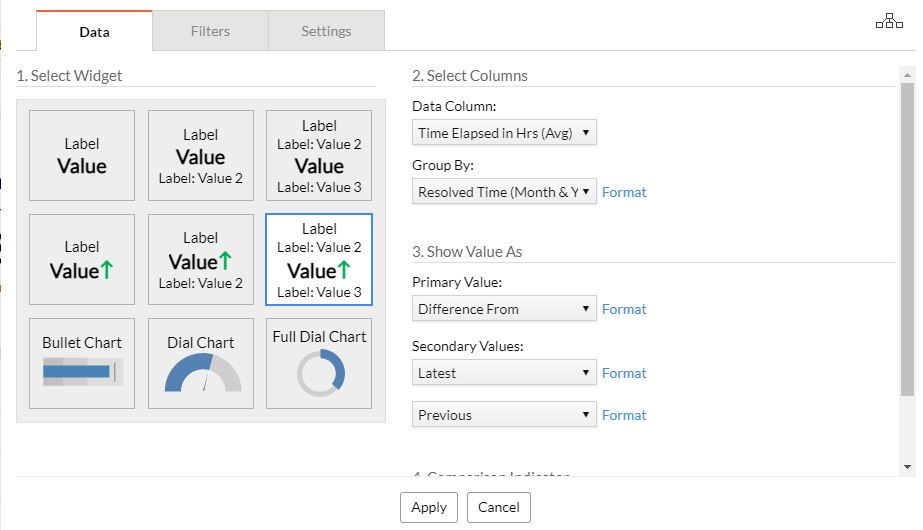Switch to the Filters tab
The width and height of the screenshot is (923, 530).
coord(210,31)
